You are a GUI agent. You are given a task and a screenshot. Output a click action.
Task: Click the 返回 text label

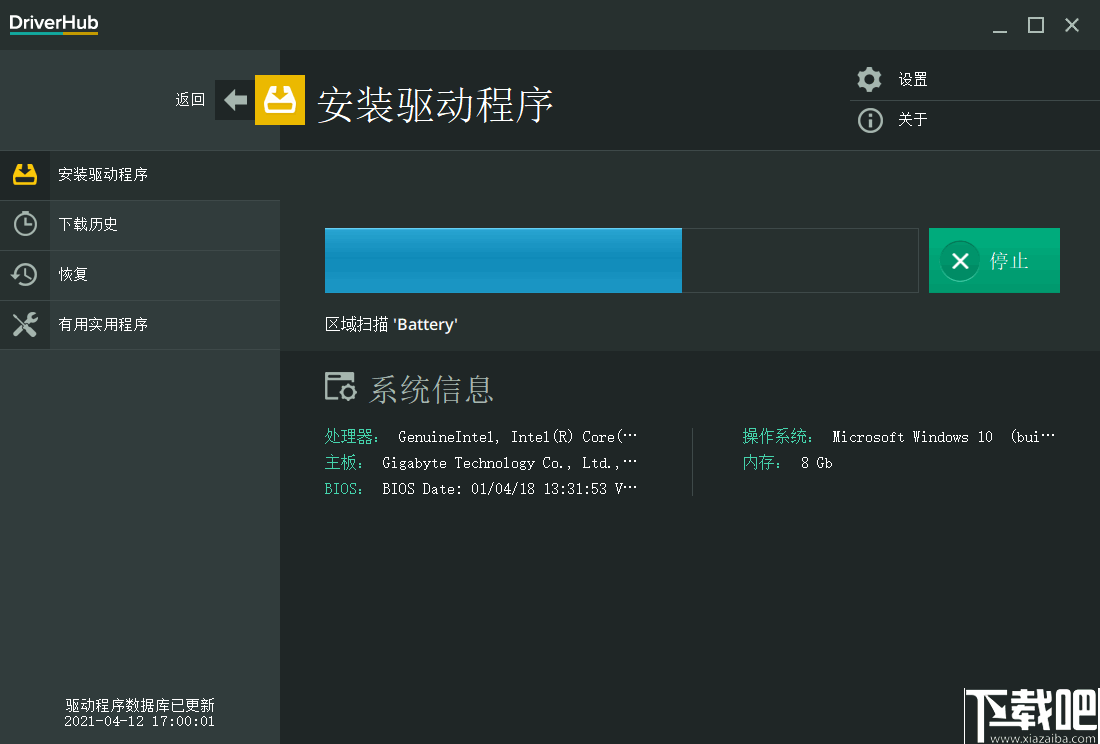[190, 100]
